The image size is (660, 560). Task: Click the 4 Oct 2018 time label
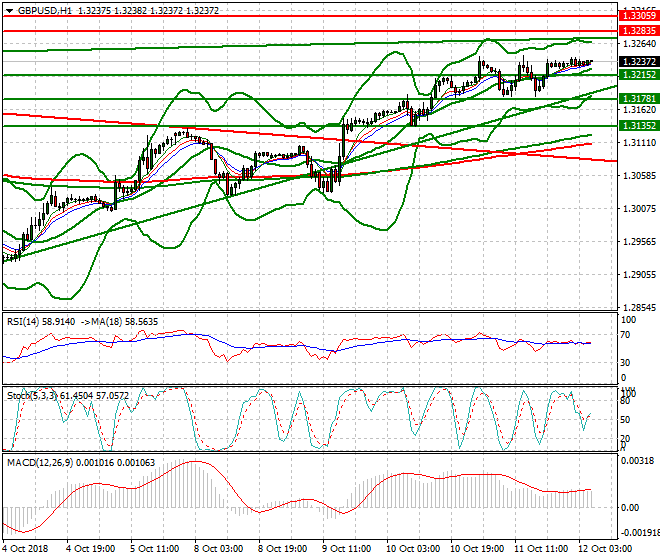point(25,549)
